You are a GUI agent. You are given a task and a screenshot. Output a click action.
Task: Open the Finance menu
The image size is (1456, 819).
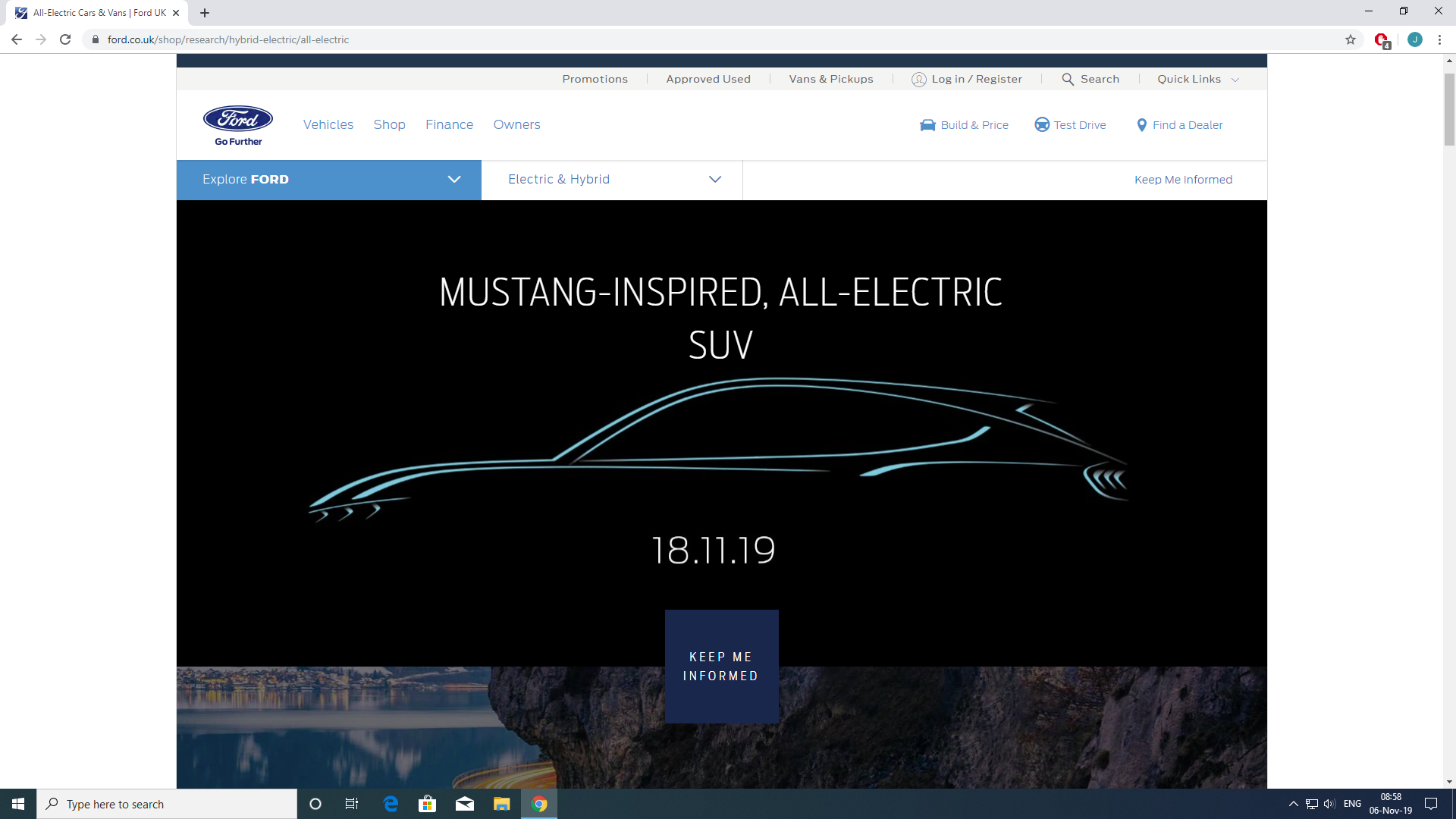(x=449, y=124)
